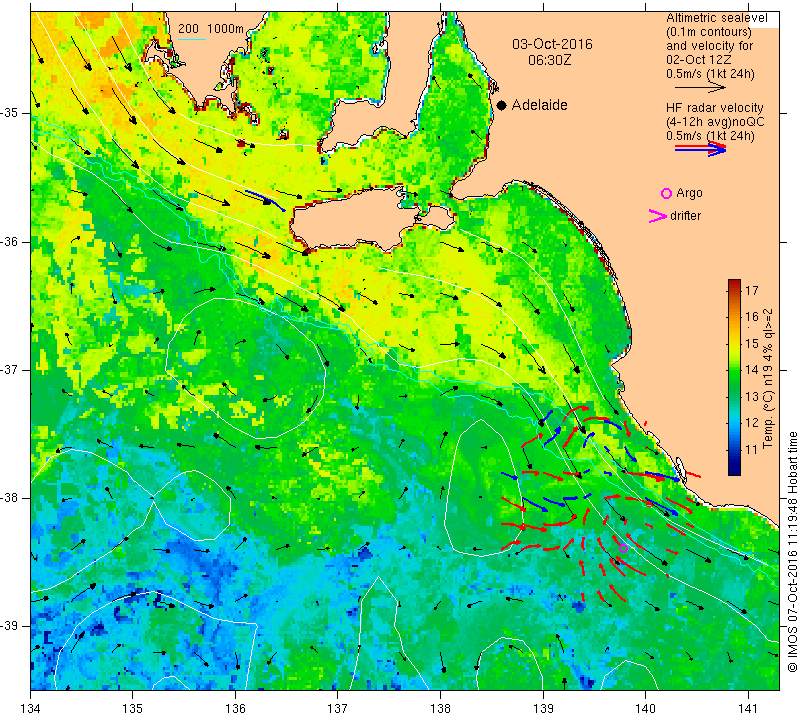Screen dimensions: 800x720
Task: Click the 'and velocity for' legend line
Action: pos(710,46)
